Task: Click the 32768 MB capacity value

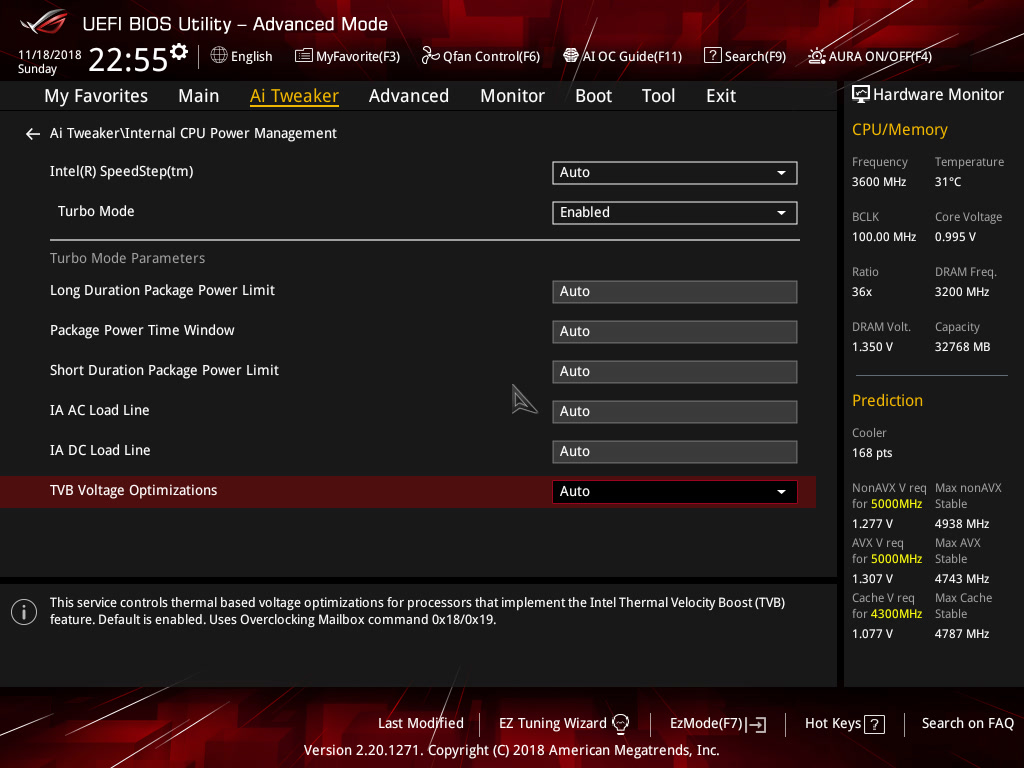Action: pyautogui.click(x=962, y=347)
